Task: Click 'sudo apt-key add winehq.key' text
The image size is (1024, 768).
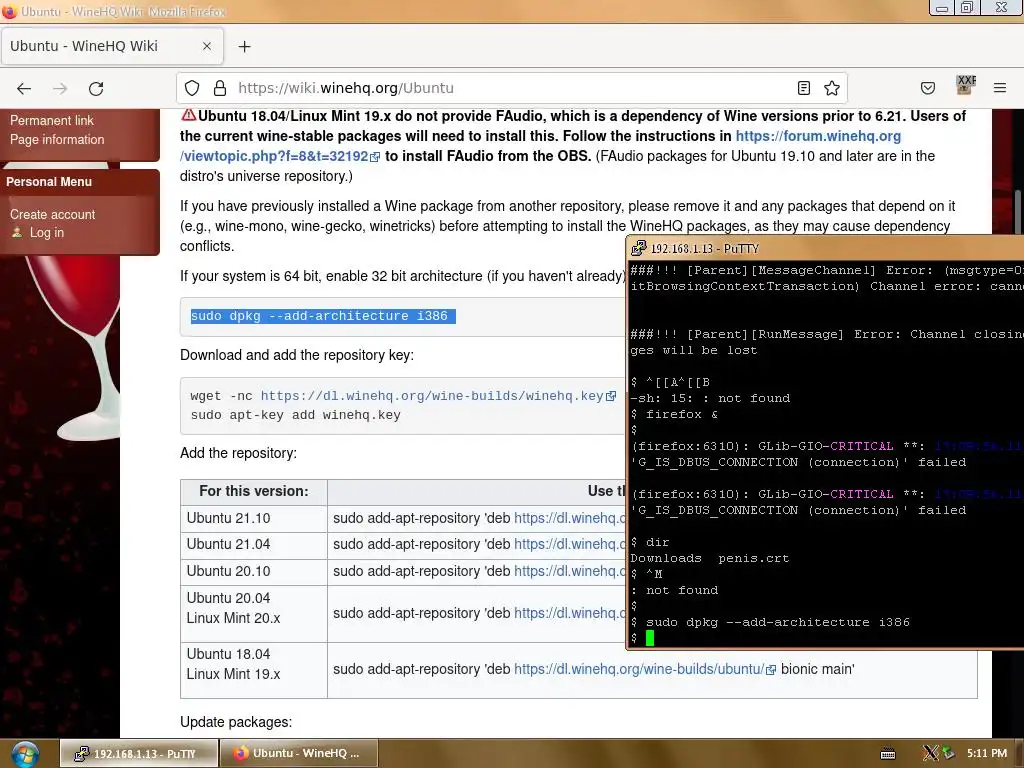Action: pos(296,415)
